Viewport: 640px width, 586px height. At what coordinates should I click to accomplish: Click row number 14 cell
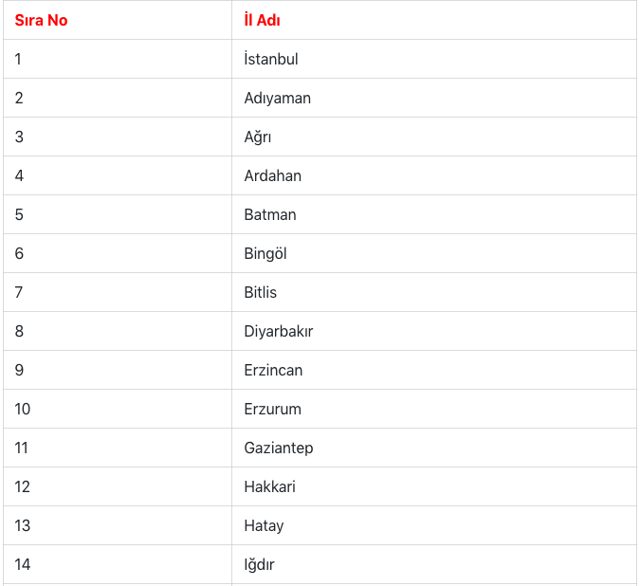[22, 565]
